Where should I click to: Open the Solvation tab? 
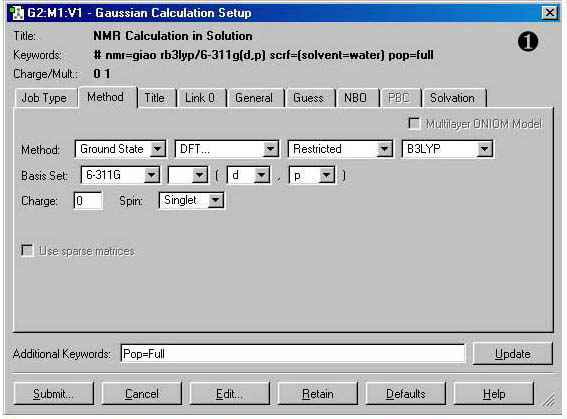coord(454,98)
